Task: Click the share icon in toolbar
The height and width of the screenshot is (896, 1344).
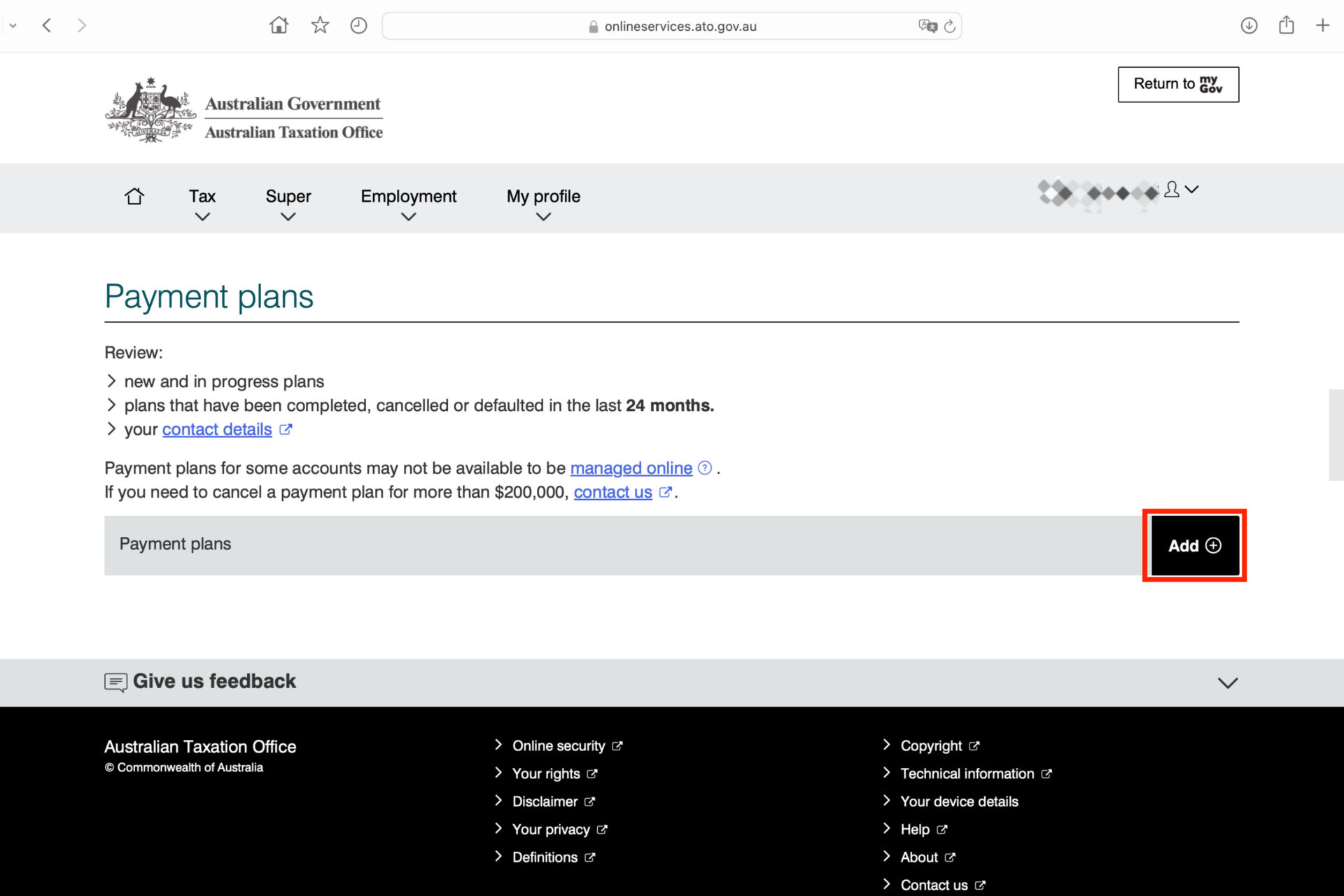Action: [x=1286, y=26]
